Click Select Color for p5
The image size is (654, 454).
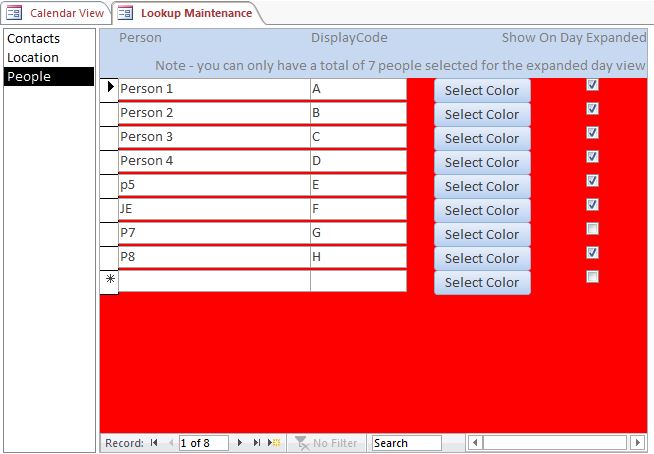(x=482, y=186)
